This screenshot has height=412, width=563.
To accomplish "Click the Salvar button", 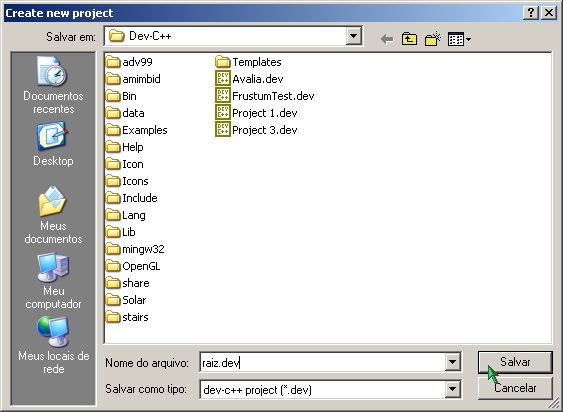I will point(515,362).
